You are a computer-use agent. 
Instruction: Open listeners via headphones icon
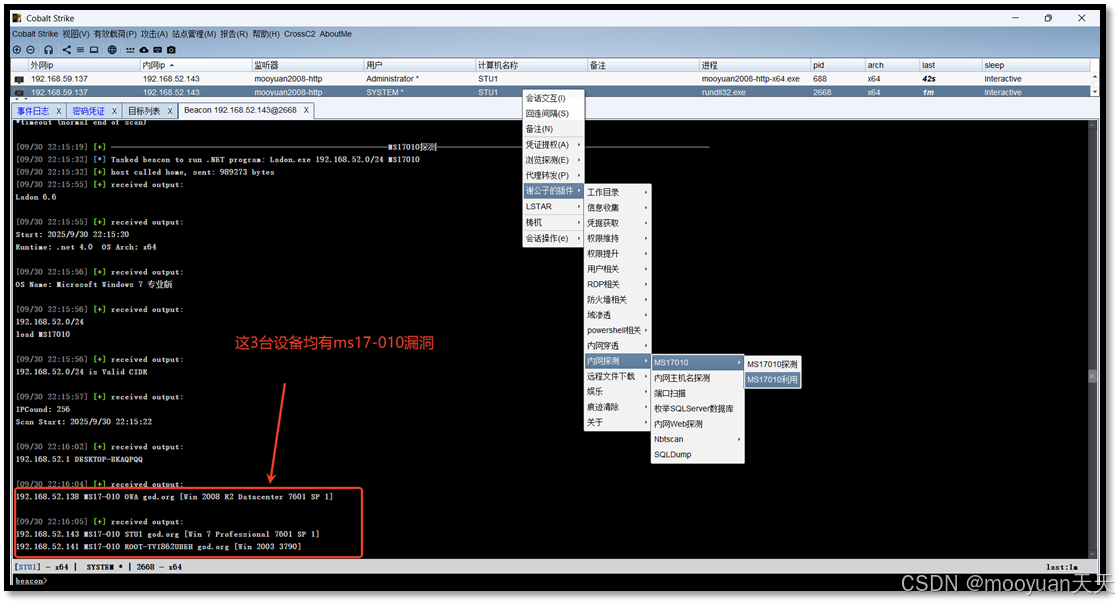[49, 50]
